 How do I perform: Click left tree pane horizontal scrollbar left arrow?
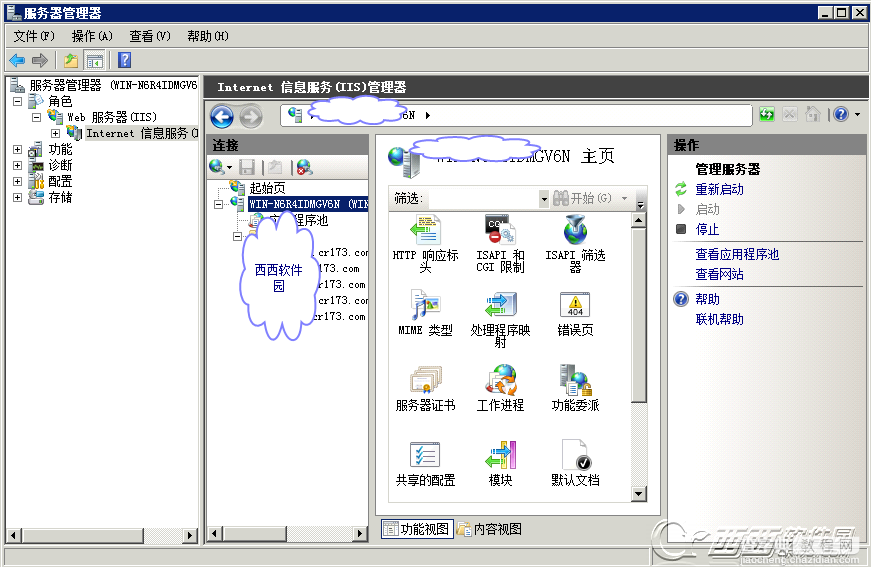pos(14,535)
